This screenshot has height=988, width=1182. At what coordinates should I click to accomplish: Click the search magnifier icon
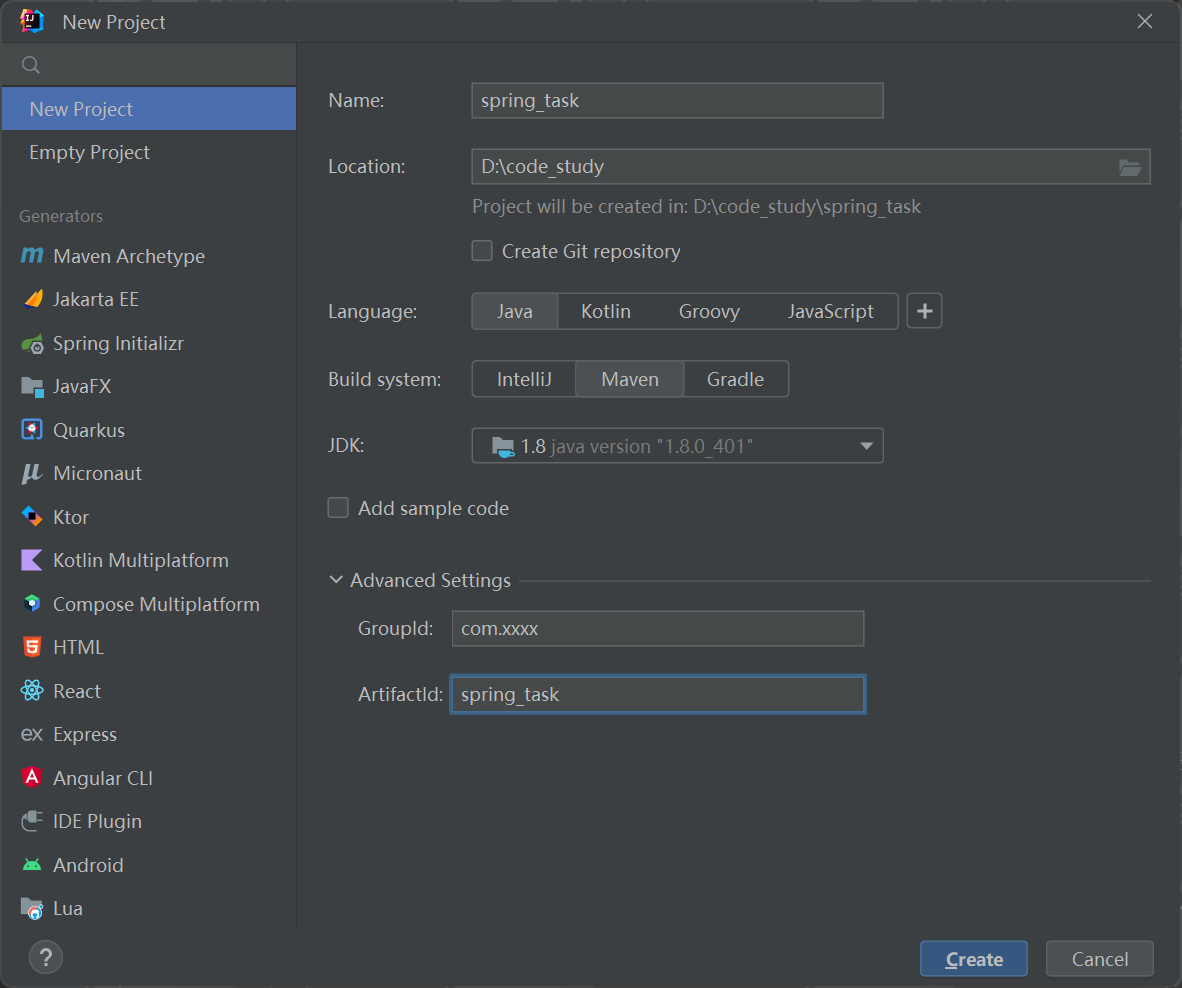[x=31, y=65]
